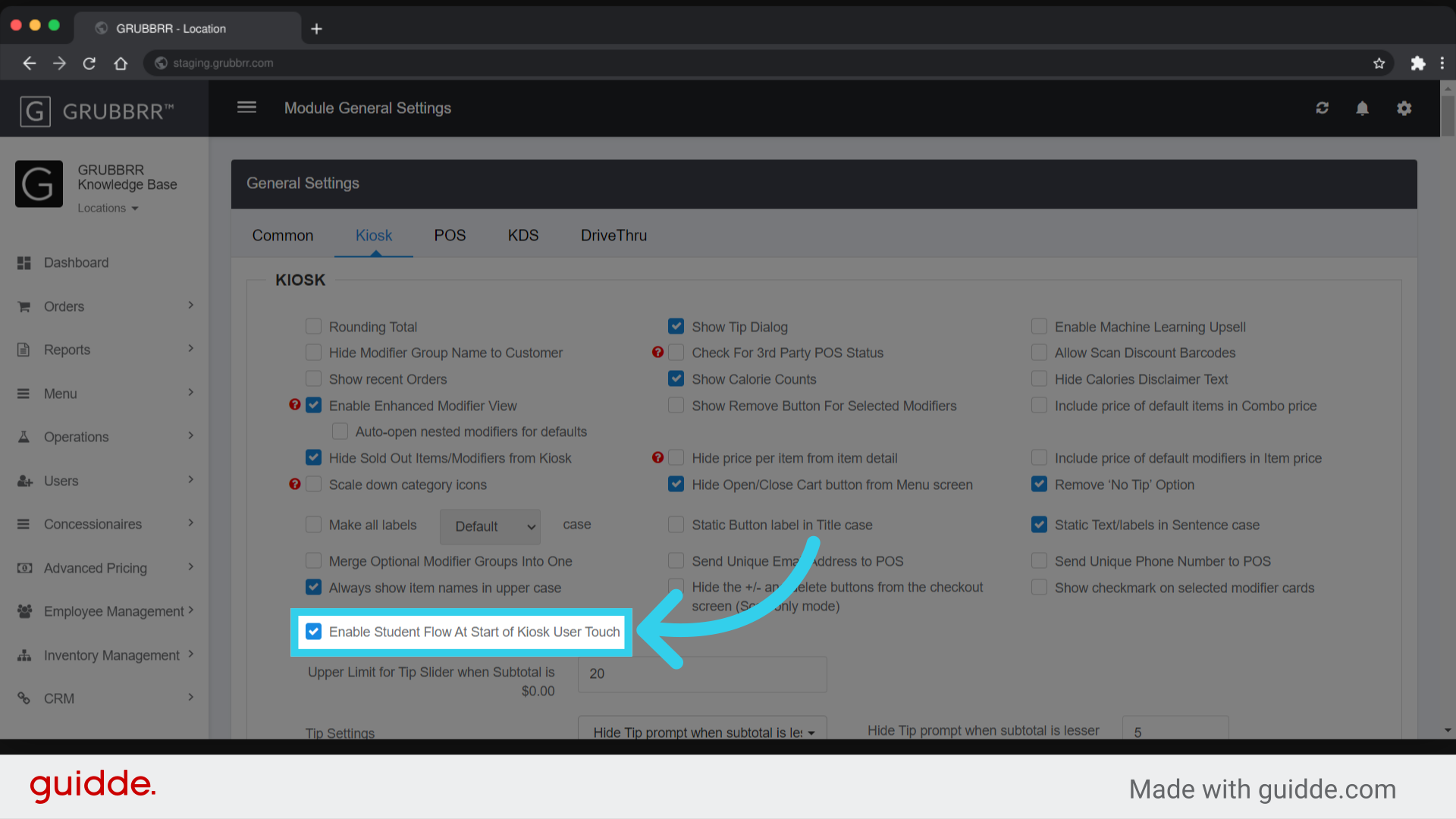Screen dimensions: 1456x819
Task: Click the Reports document icon in sidebar
Action: [24, 350]
